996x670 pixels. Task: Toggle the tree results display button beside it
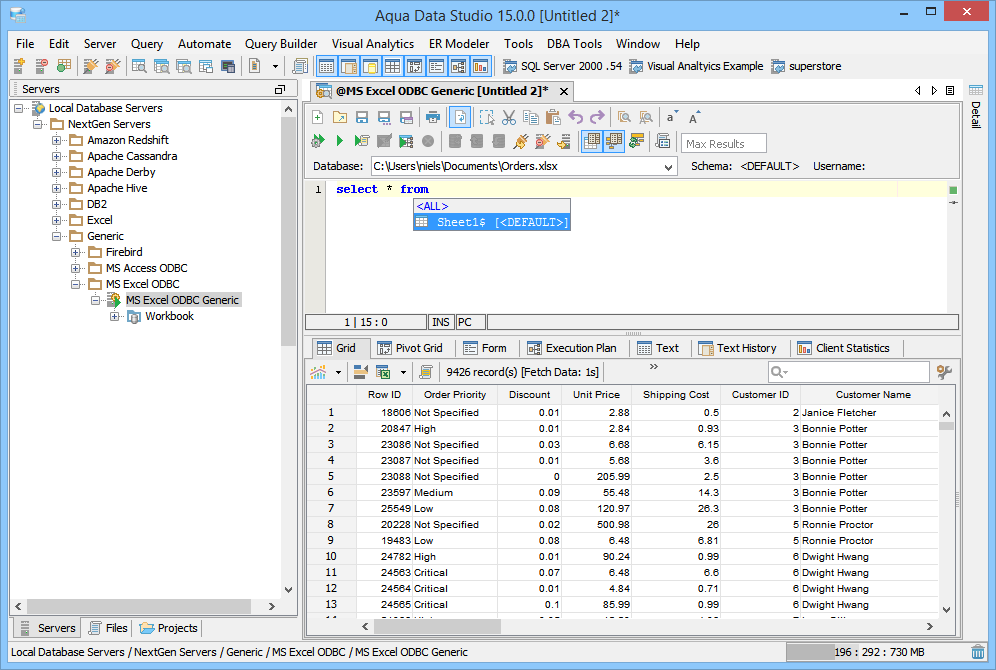614,141
